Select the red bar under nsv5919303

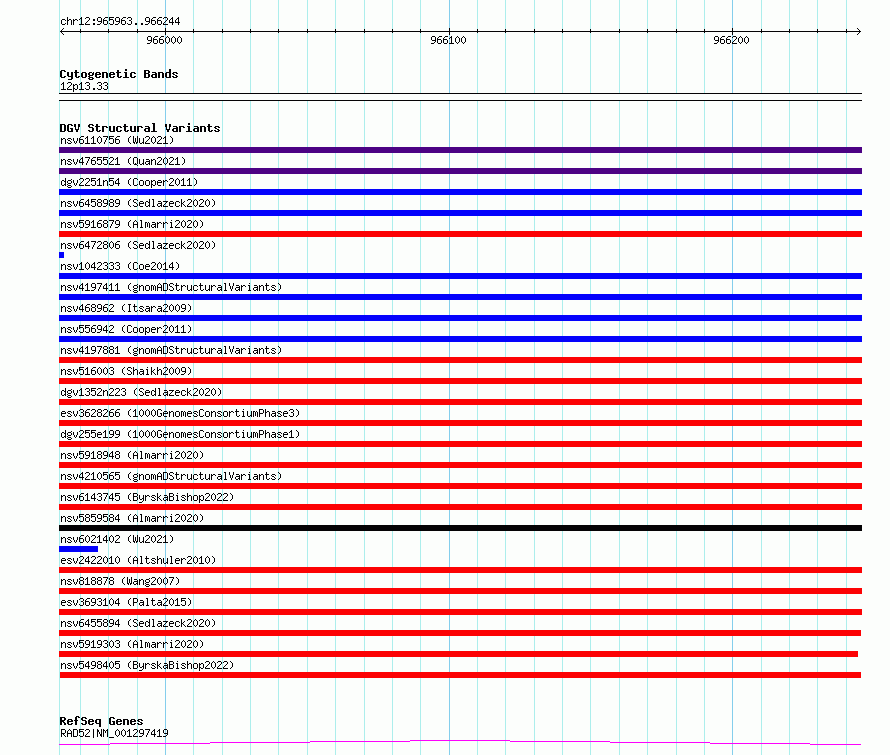[x=459, y=654]
